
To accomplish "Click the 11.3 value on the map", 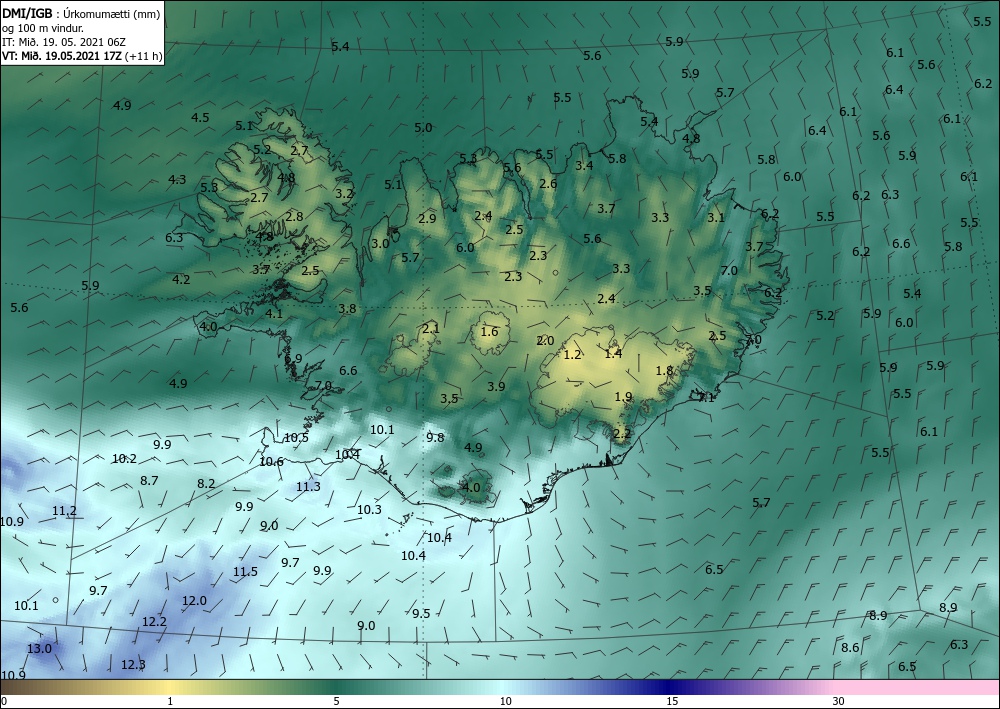I will [x=308, y=486].
